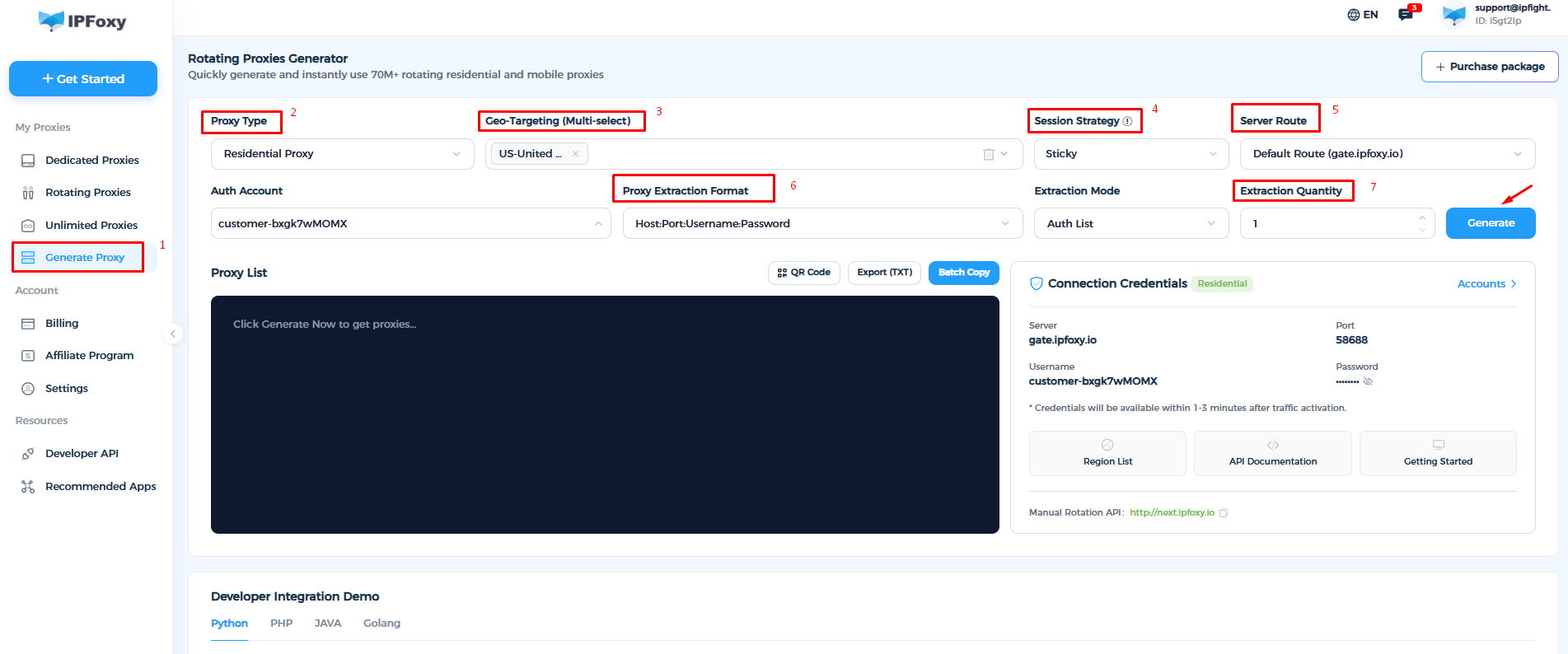
Task: Open API Documentation card
Action: tap(1273, 453)
